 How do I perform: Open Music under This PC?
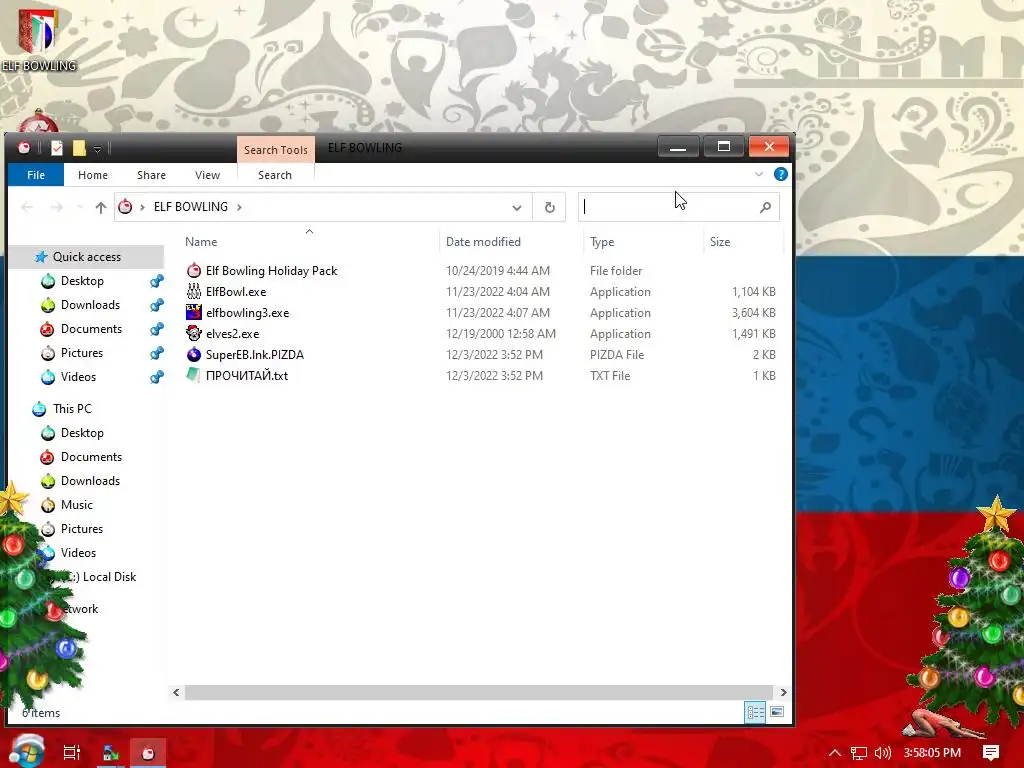77,505
